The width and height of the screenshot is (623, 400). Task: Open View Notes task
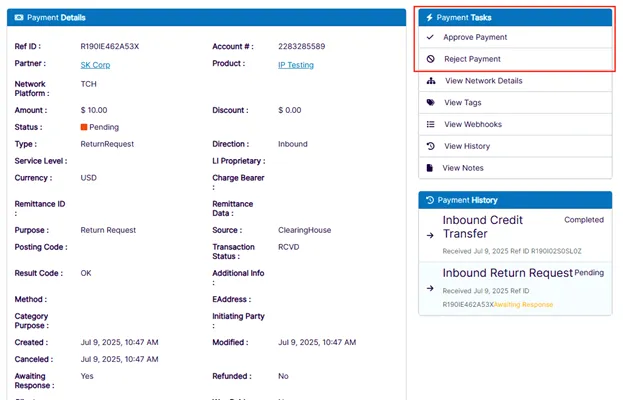coord(515,168)
